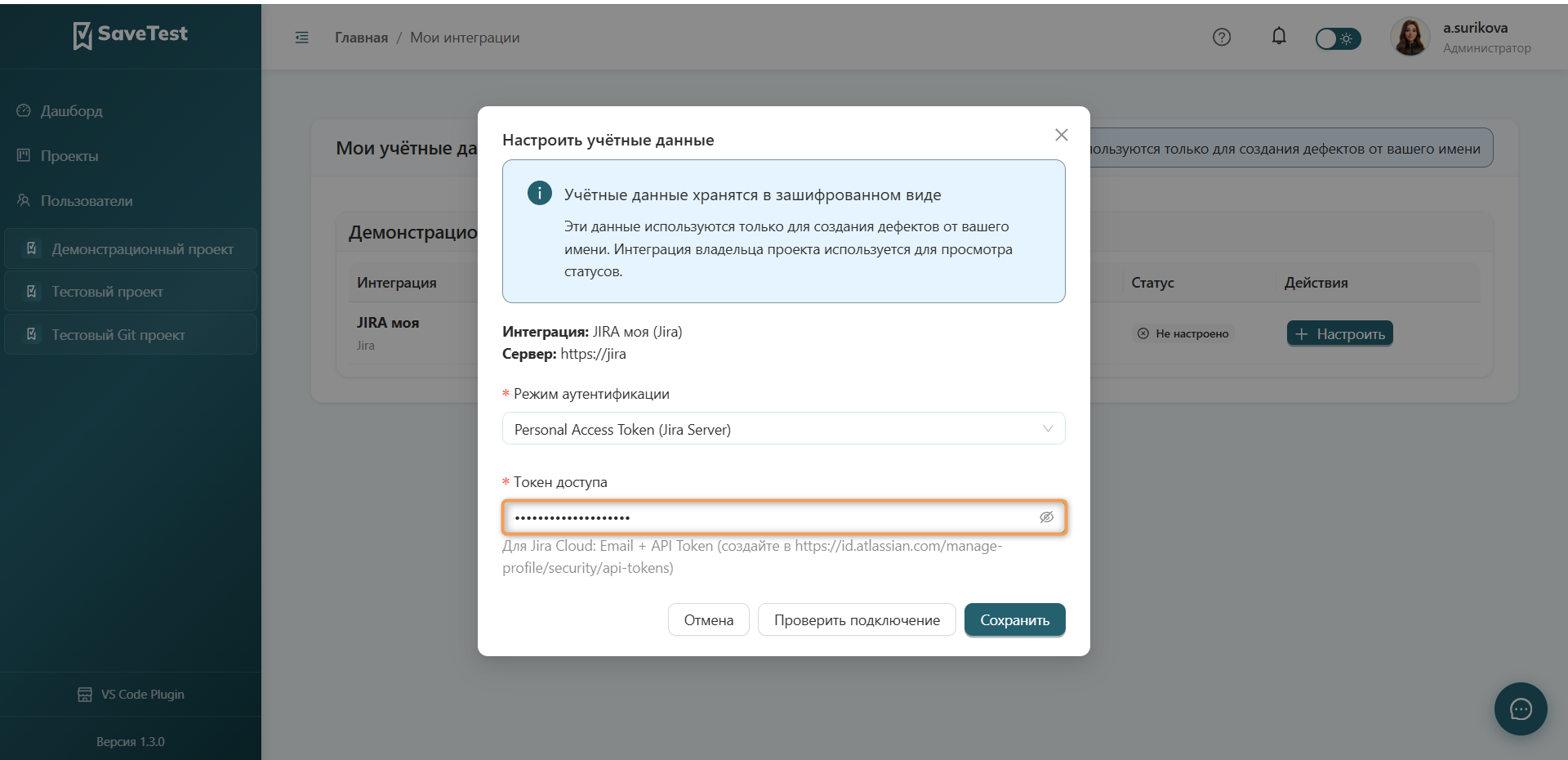The height and width of the screenshot is (760, 1568).
Task: Open help via question mark icon
Action: 1222,37
